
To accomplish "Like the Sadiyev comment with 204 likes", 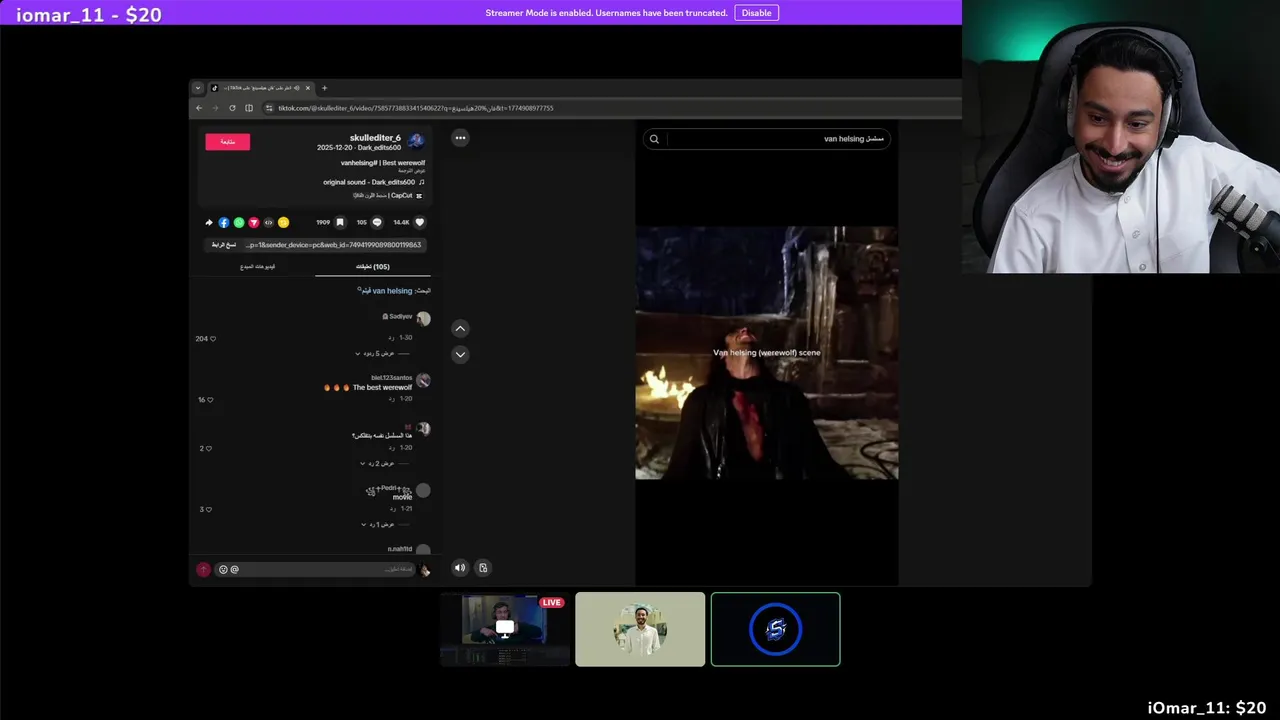I will pos(213,339).
